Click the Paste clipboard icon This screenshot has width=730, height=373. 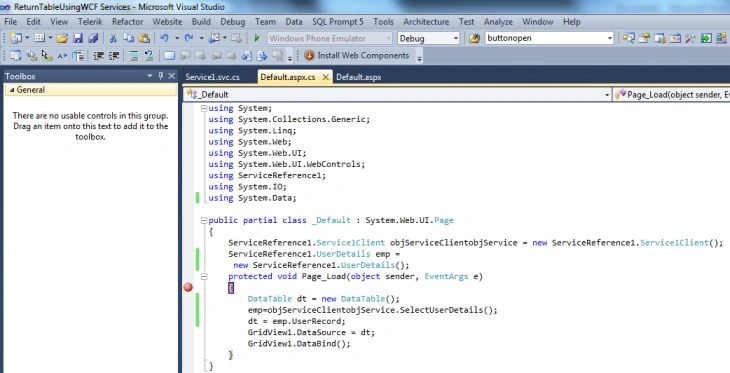[144, 38]
